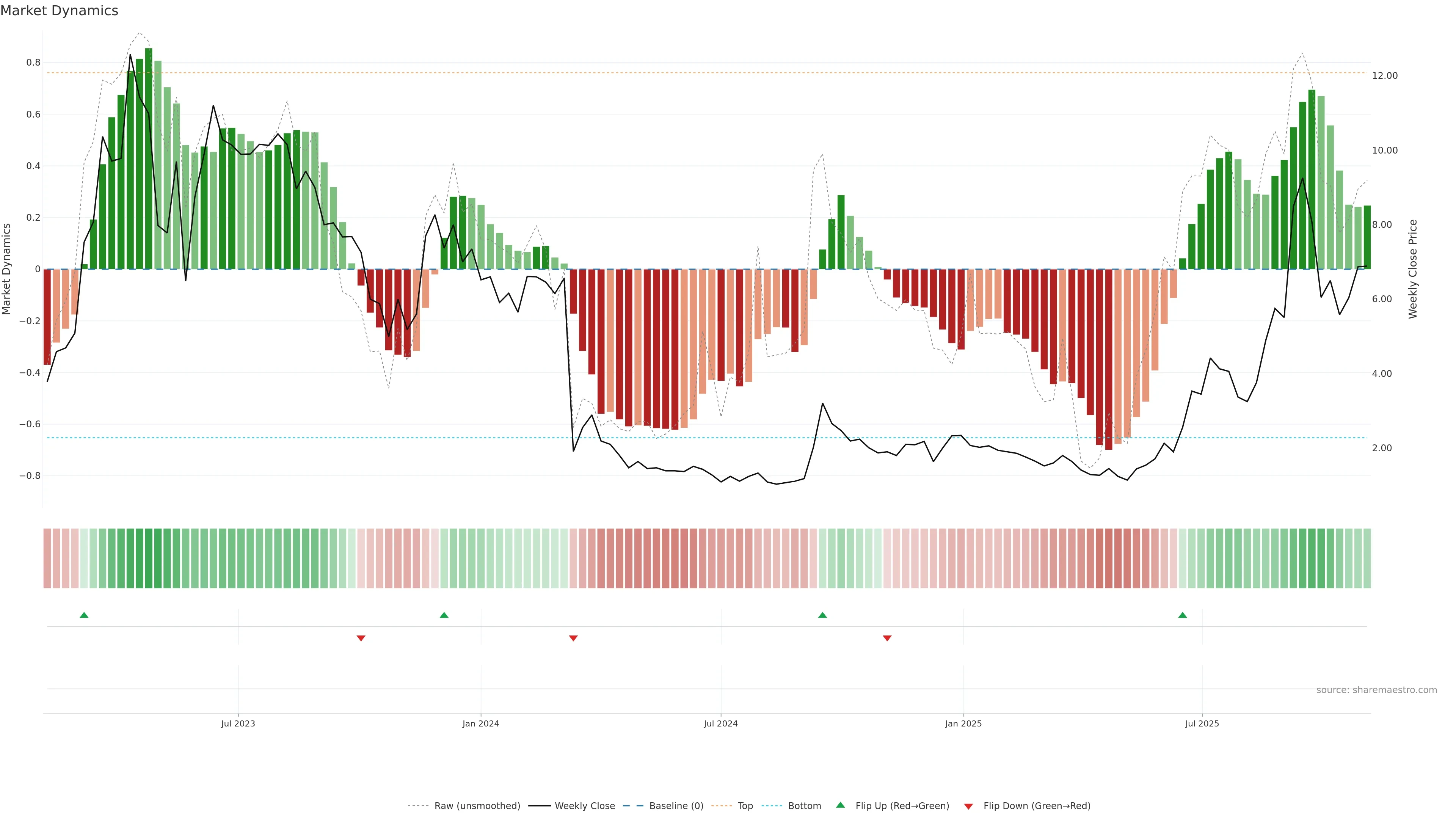1456x819 pixels.
Task: Toggle the Top threshold legend entry
Action: [x=745, y=806]
